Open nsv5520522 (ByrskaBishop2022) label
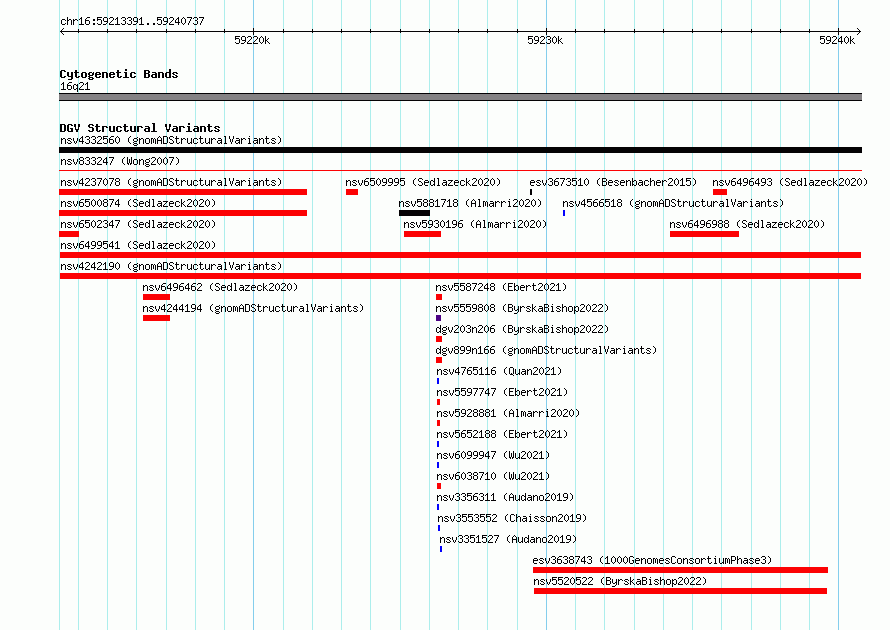The image size is (890, 630). [x=620, y=581]
